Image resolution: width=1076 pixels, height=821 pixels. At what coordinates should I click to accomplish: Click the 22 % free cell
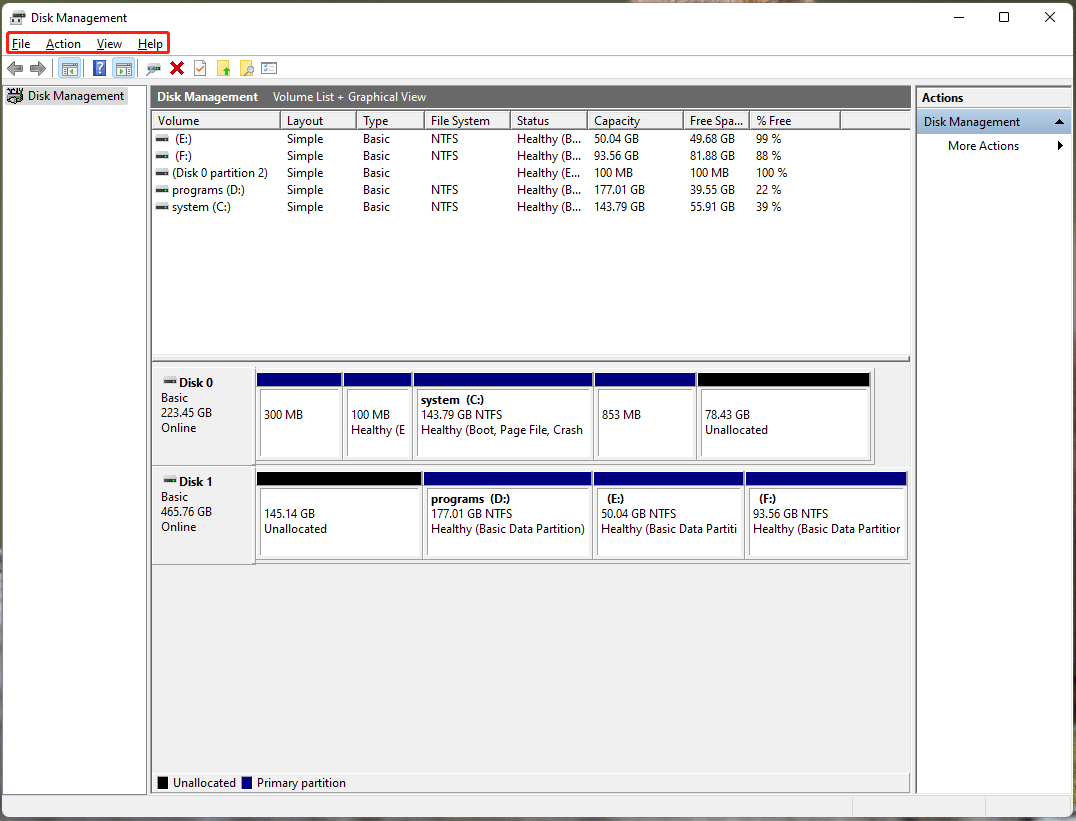(769, 190)
